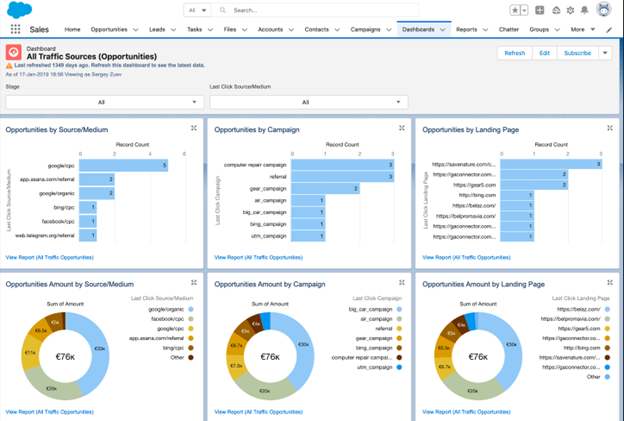Switch to the Dashboards tab

pyautogui.click(x=418, y=29)
